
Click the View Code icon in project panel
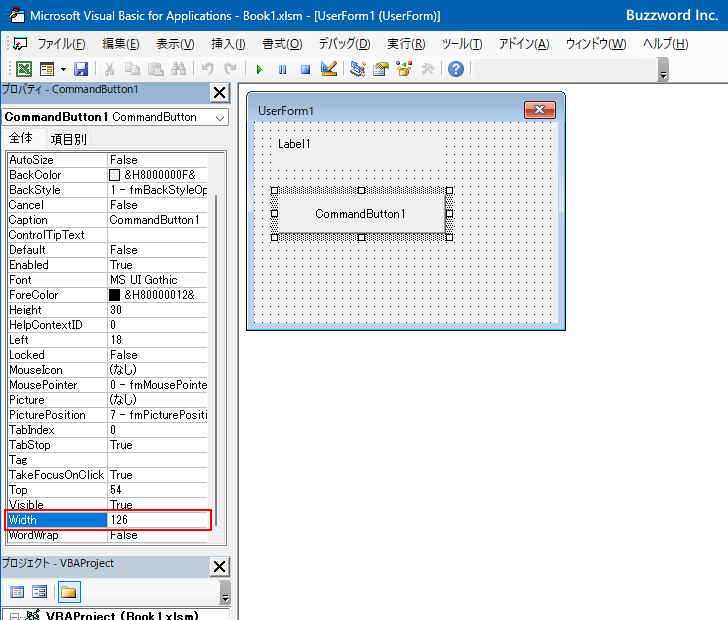point(17,592)
